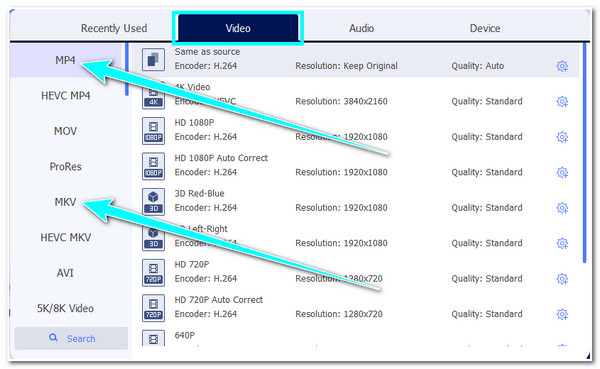600x369 pixels.
Task: Select HEVC MP4 format in sidebar
Action: [x=65, y=96]
